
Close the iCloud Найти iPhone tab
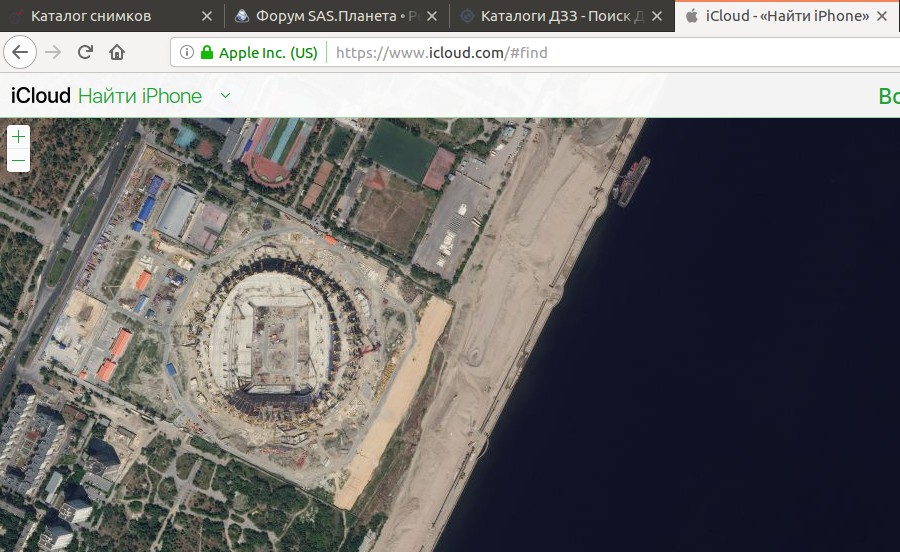[x=881, y=16]
